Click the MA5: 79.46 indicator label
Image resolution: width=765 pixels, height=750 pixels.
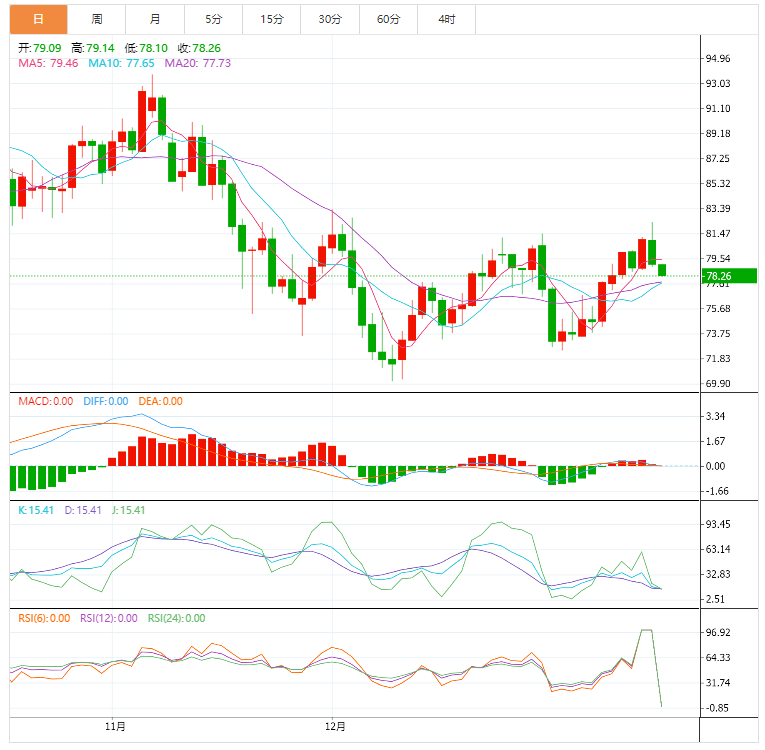[x=48, y=63]
